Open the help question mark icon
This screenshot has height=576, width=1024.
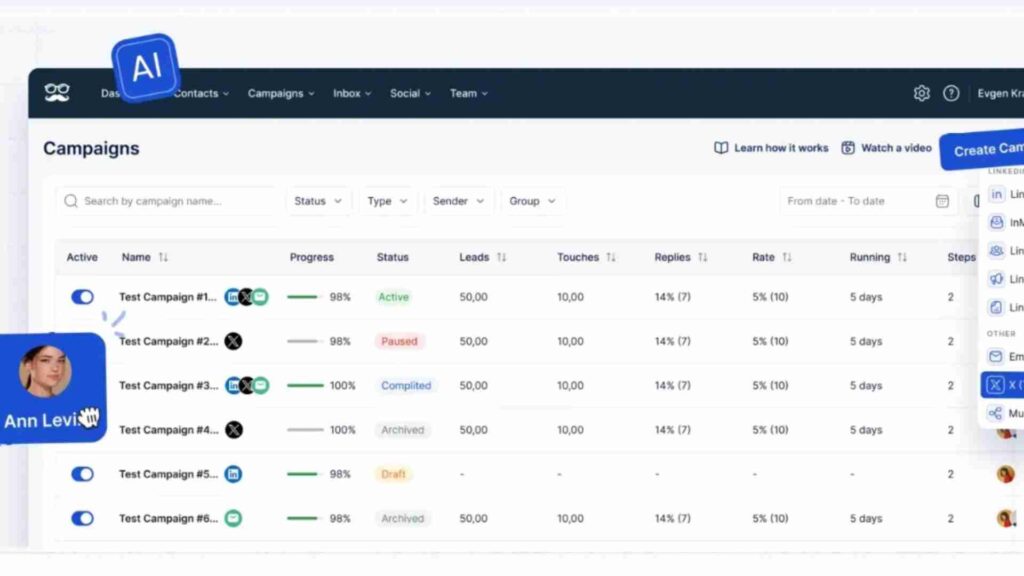pos(951,93)
